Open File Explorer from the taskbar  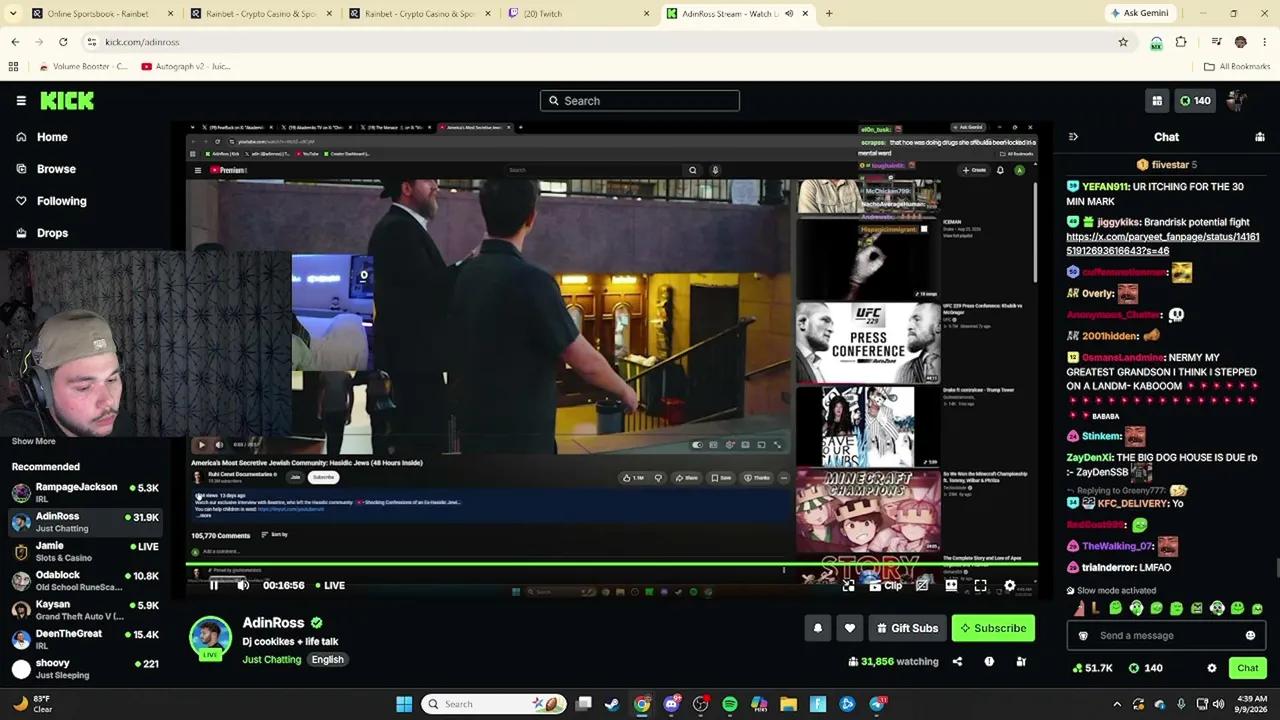tap(788, 704)
